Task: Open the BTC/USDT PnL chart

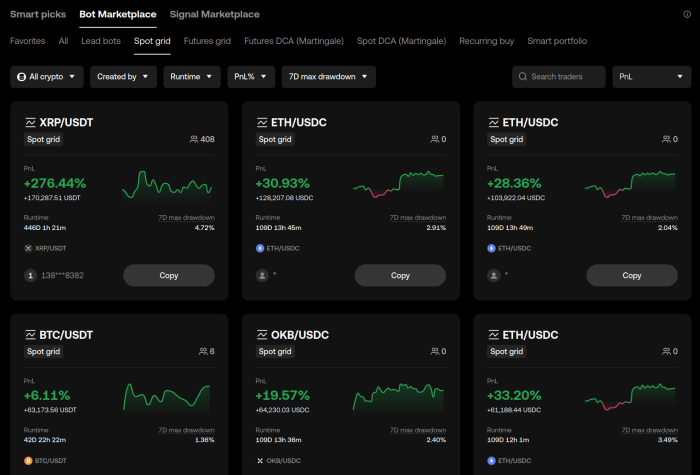Action: (167, 397)
